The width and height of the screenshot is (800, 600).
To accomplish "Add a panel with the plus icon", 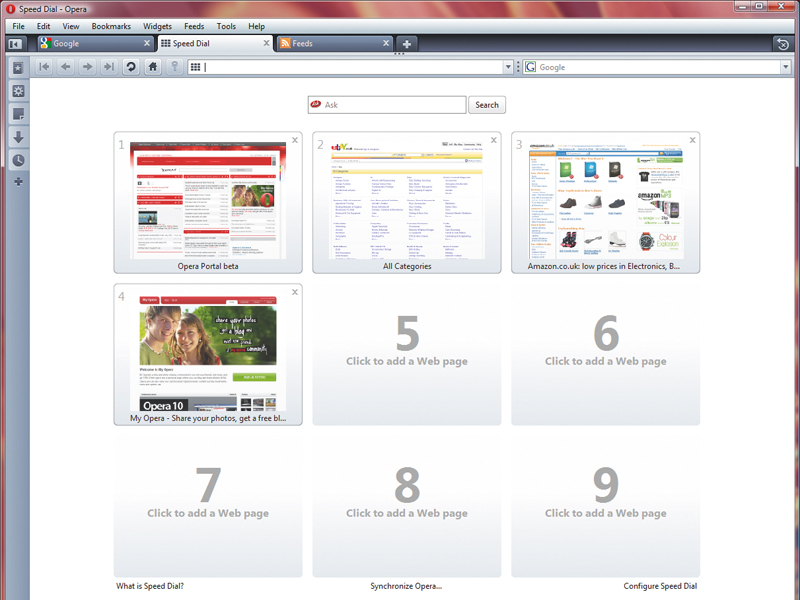I will pyautogui.click(x=18, y=182).
